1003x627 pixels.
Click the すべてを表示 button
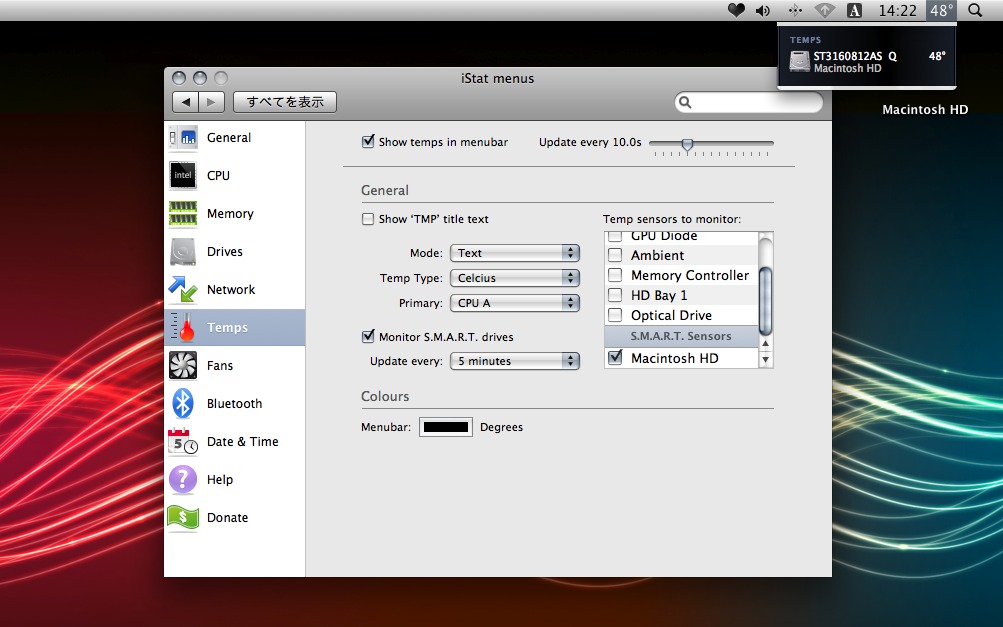pos(285,102)
